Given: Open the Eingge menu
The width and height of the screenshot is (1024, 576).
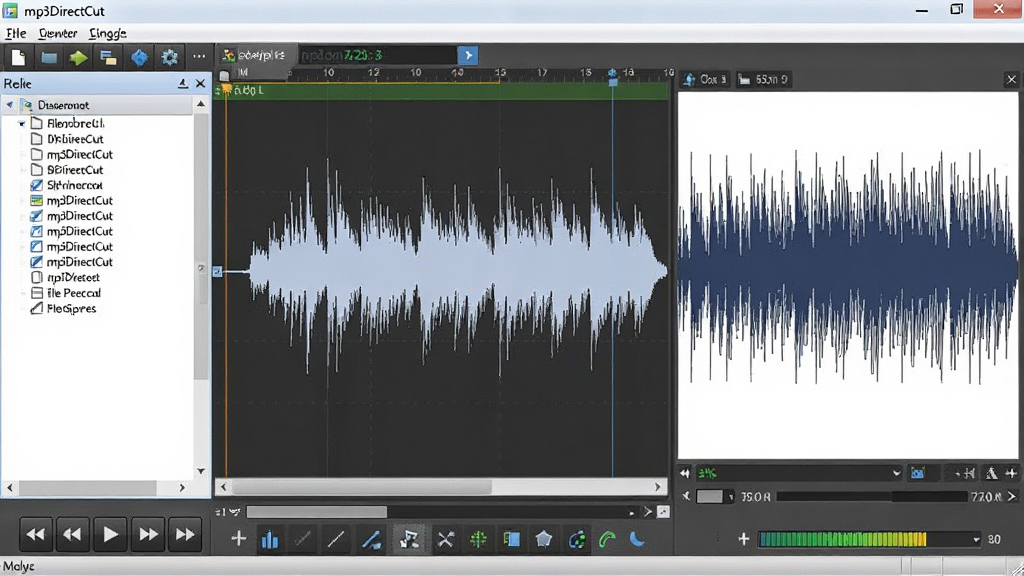Looking at the screenshot, I should point(108,33).
